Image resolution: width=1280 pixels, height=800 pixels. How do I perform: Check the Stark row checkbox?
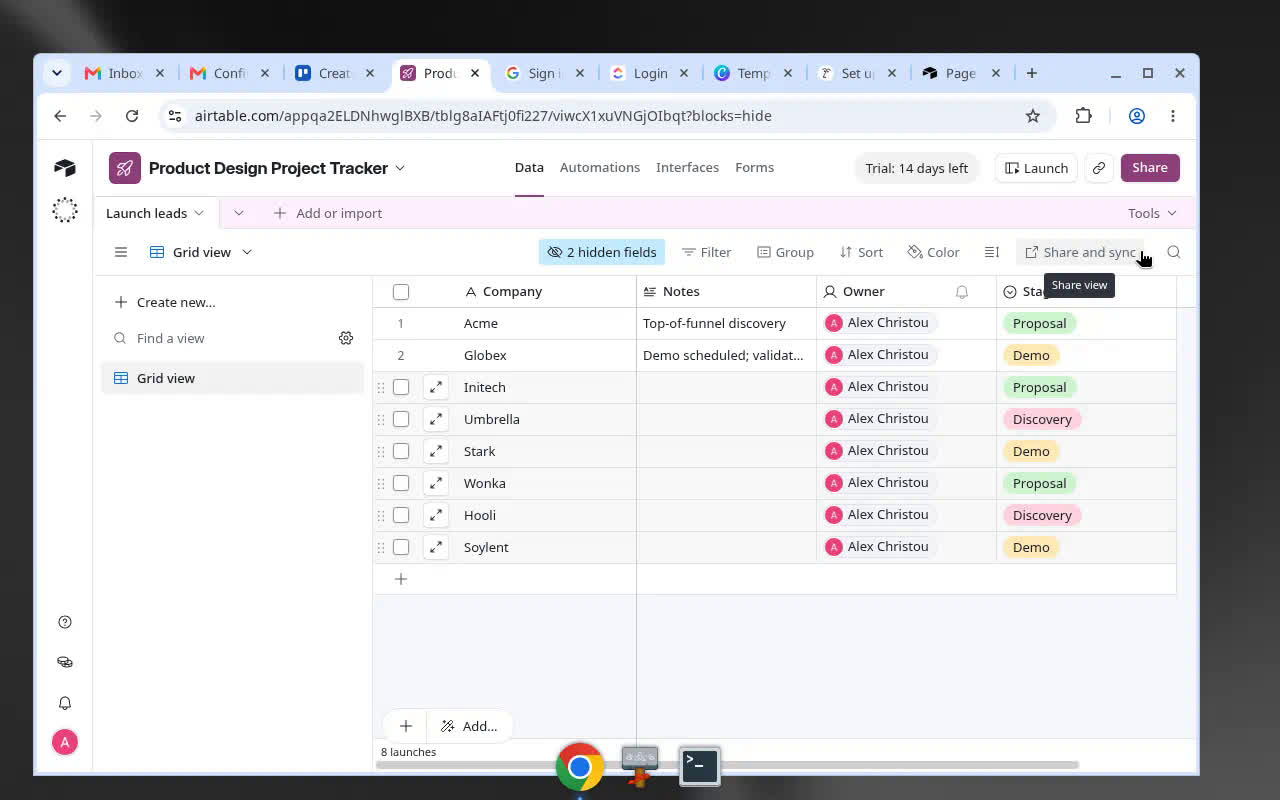point(401,451)
